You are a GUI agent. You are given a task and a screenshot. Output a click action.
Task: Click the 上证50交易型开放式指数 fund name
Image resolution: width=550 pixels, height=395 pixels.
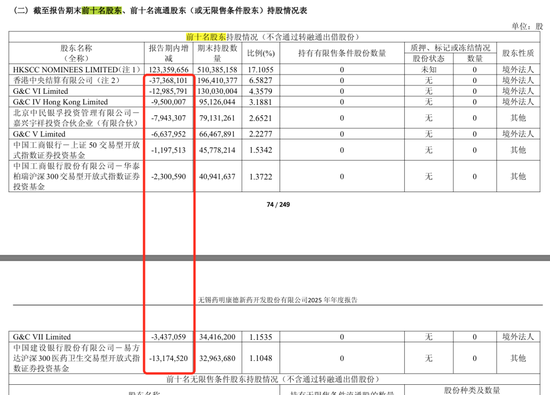76,150
